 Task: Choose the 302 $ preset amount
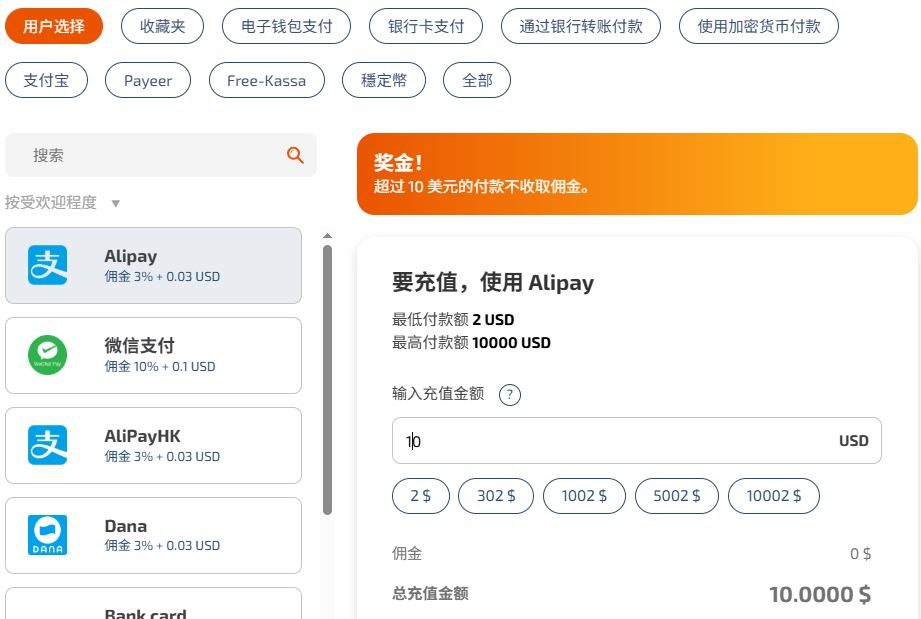pos(496,496)
